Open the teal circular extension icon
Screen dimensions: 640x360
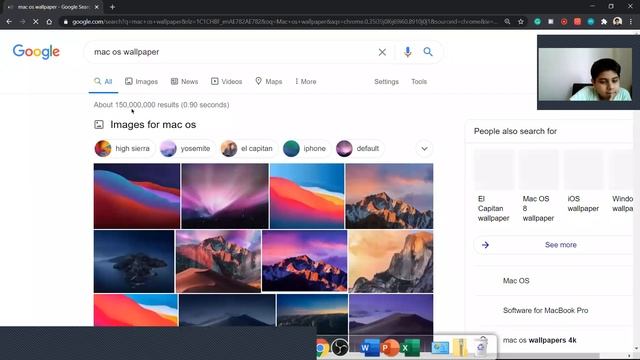[x=591, y=22]
